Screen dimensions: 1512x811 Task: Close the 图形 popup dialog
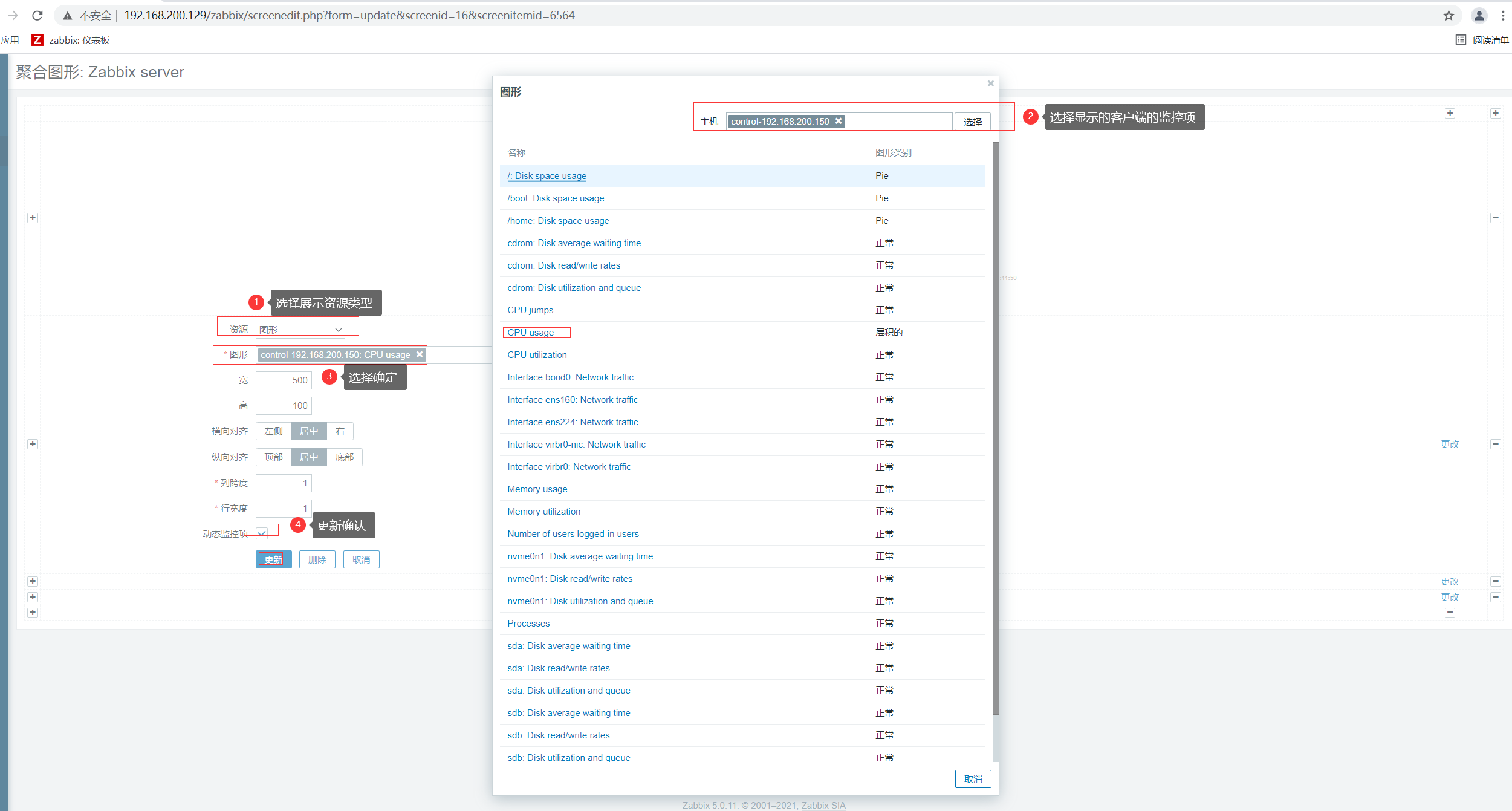click(x=990, y=83)
